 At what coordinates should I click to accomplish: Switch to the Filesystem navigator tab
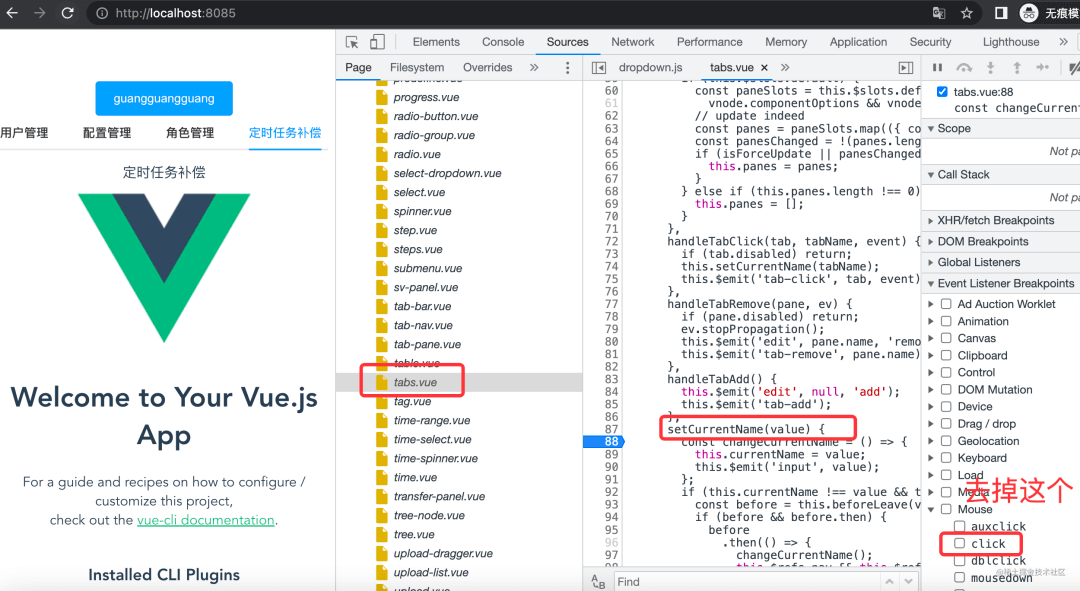[417, 68]
